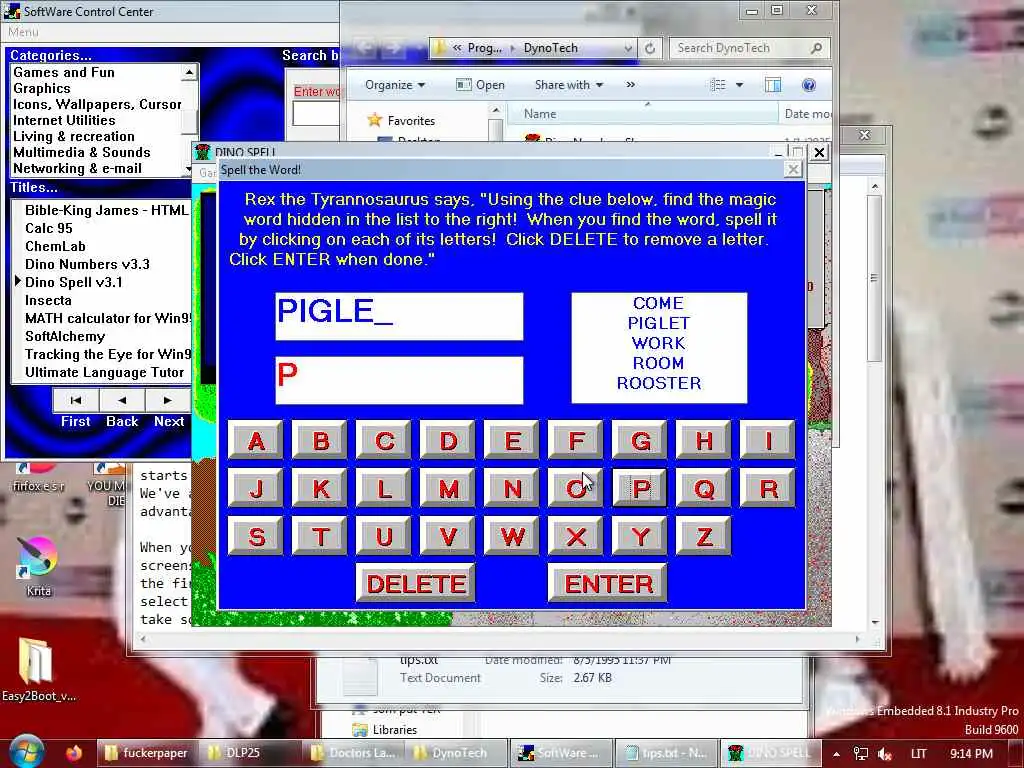This screenshot has height=768, width=1024.
Task: Click the letter I key
Action: click(x=768, y=441)
